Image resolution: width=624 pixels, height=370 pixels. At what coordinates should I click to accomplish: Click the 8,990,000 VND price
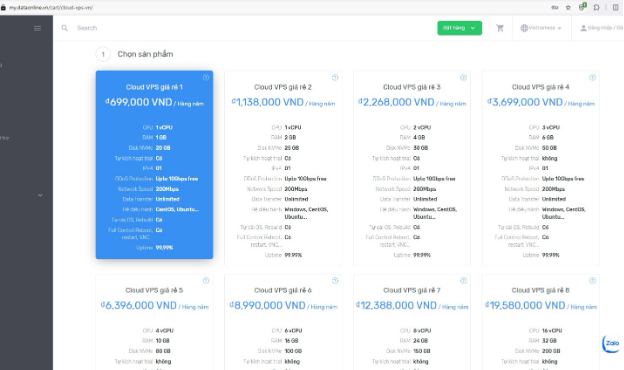pyautogui.click(x=267, y=306)
